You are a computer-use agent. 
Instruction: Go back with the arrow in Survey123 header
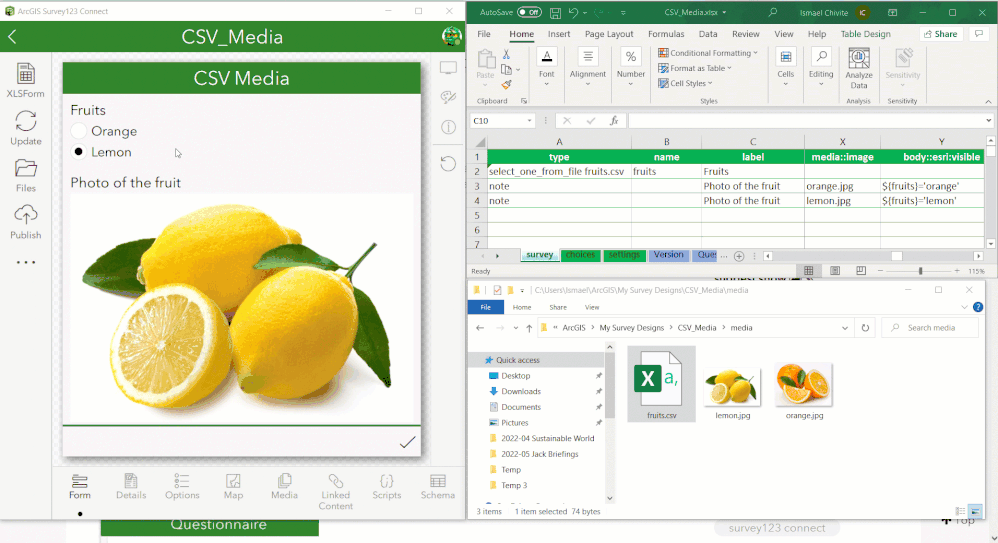pyautogui.click(x=12, y=37)
